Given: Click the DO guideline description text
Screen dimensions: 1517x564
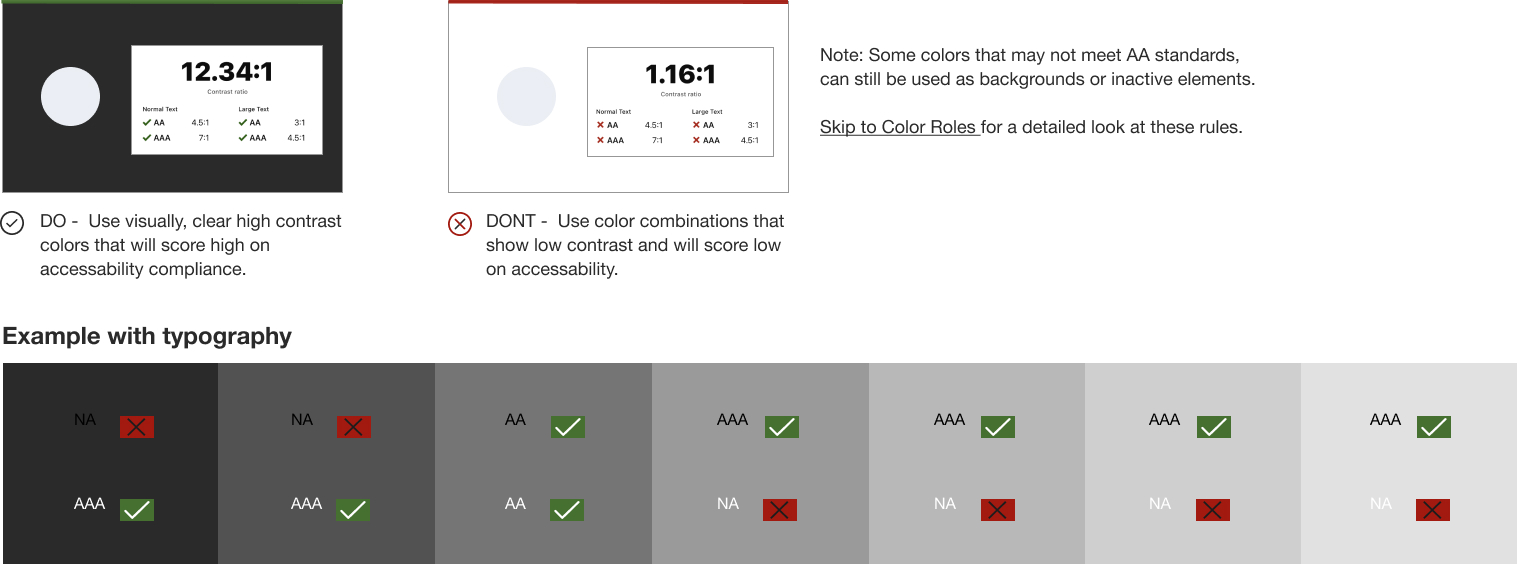Looking at the screenshot, I should [191, 245].
